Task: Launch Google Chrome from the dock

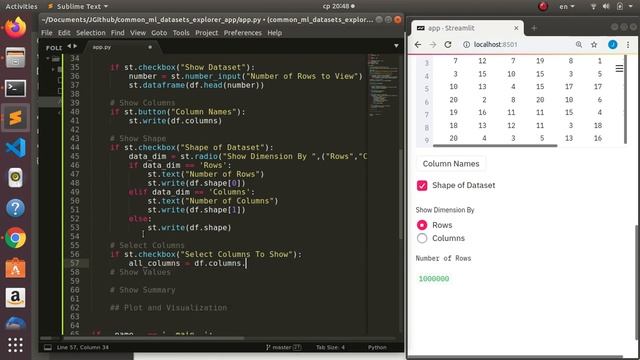Action: pyautogui.click(x=16, y=238)
